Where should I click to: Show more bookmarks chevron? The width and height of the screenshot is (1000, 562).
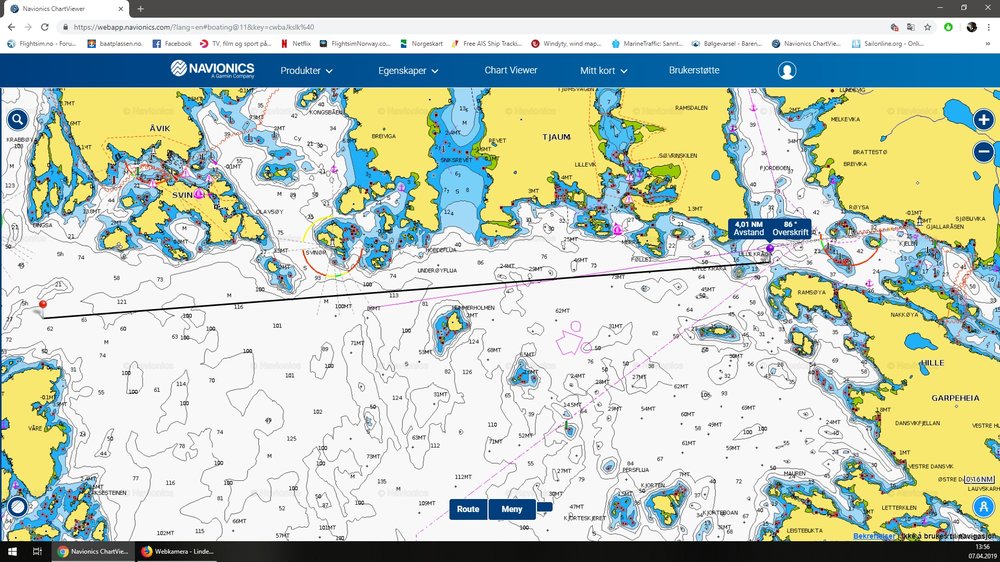[x=989, y=43]
